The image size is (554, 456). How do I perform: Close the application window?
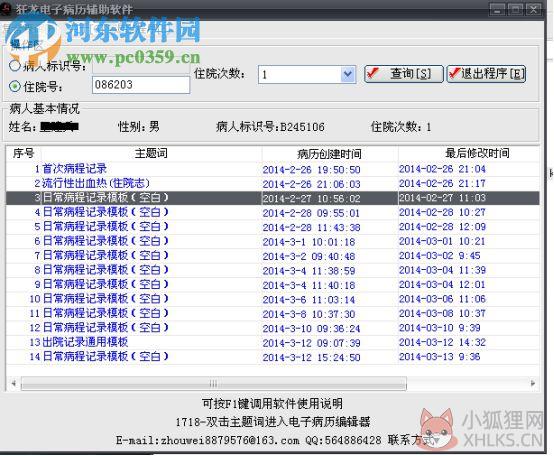click(534, 9)
